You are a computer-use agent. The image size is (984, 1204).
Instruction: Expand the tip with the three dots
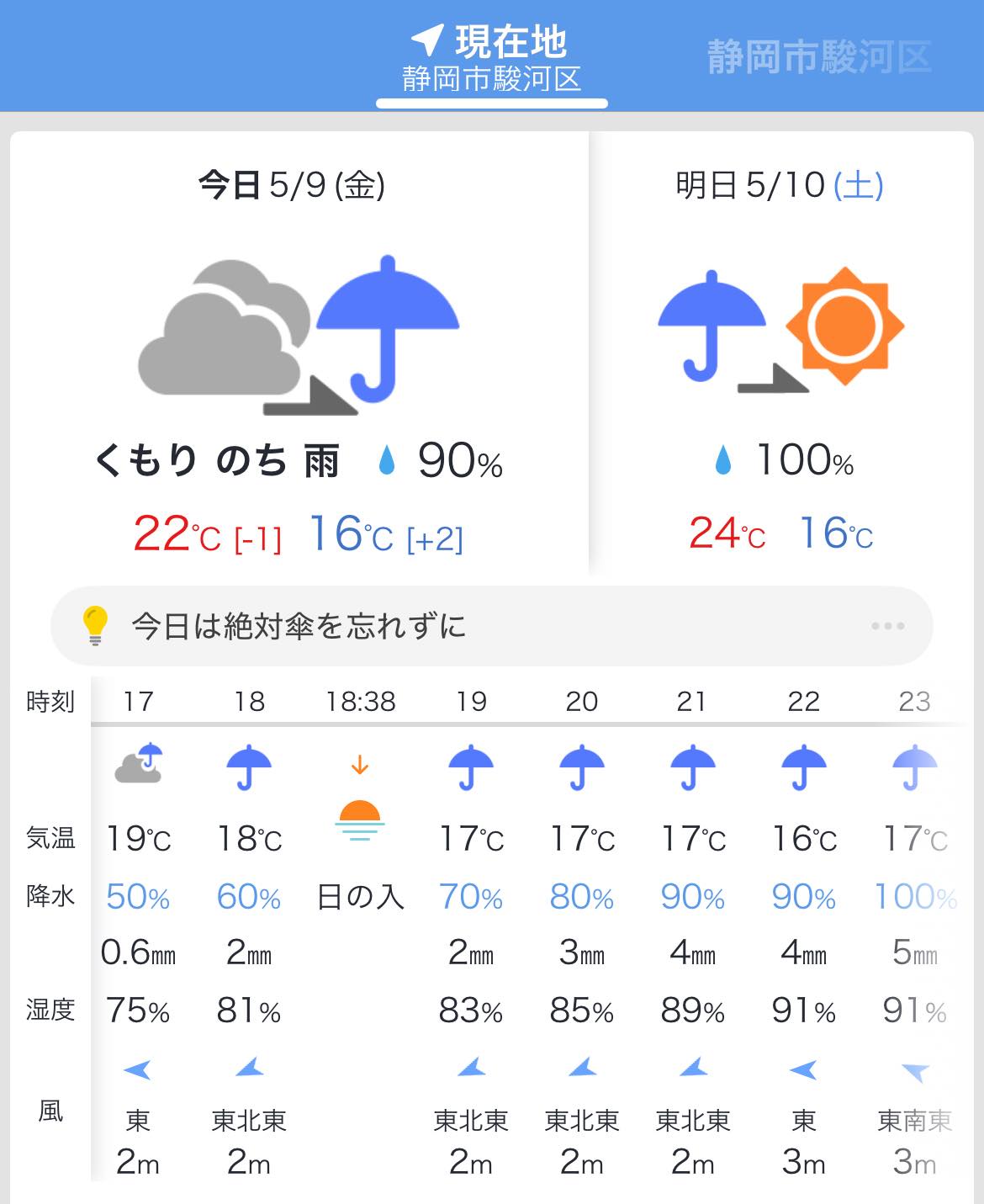click(887, 626)
